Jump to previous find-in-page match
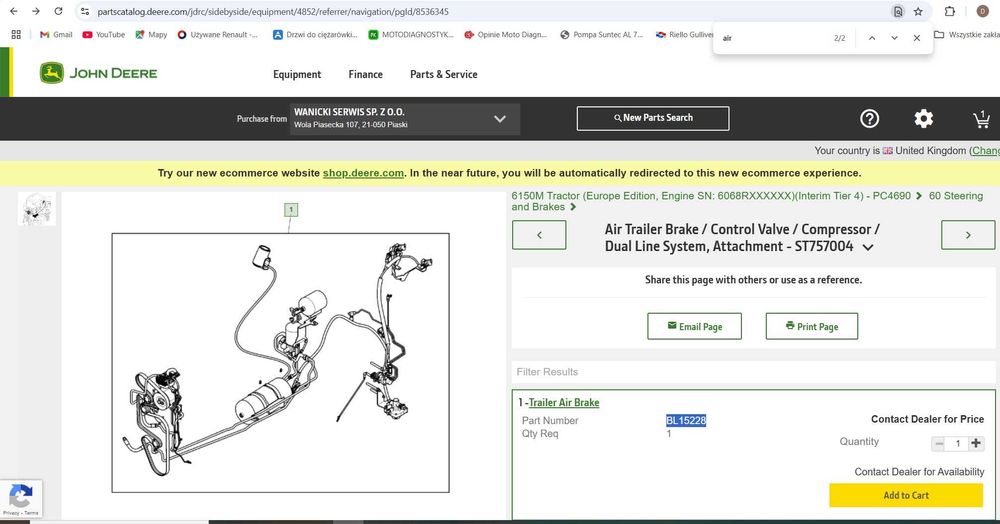Image resolution: width=1000 pixels, height=524 pixels. tap(872, 38)
